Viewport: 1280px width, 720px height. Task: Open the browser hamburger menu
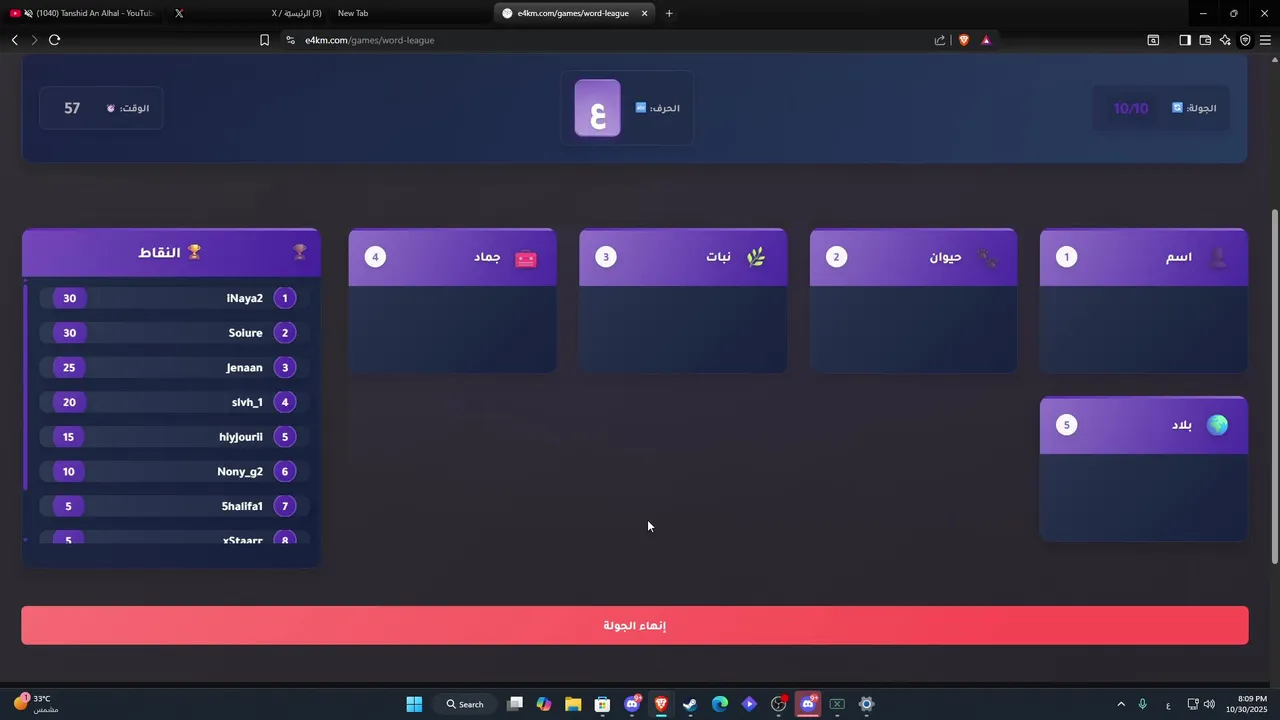[1265, 40]
